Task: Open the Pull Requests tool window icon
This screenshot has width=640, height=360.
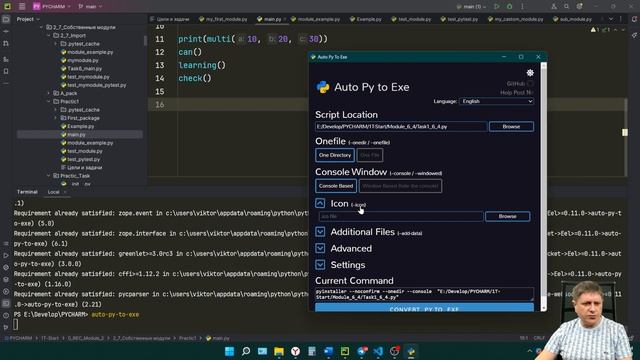Action: (6, 44)
